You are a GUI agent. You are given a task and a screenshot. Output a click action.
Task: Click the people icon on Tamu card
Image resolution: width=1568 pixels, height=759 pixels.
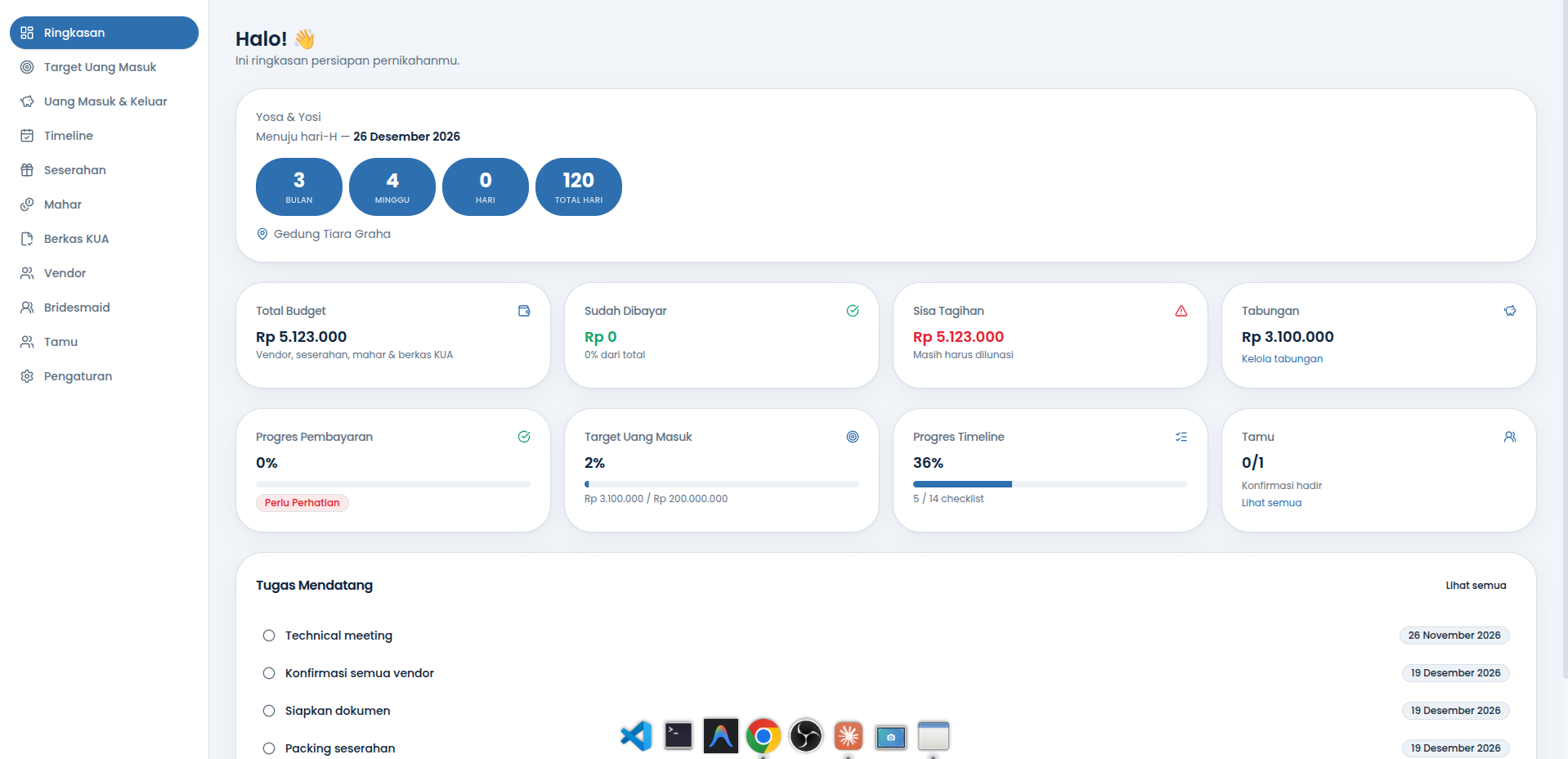(x=1510, y=437)
